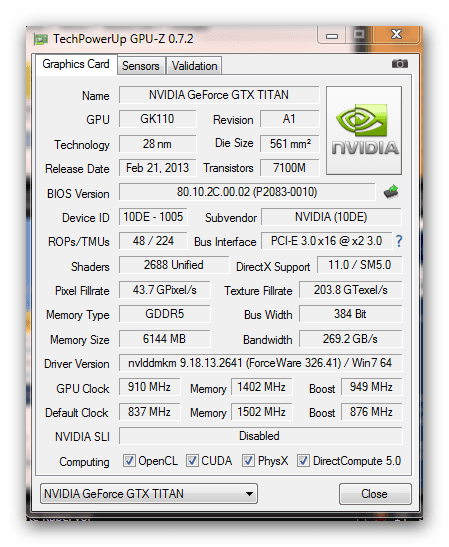Close the window with the X button
The height and width of the screenshot is (547, 449).
[396, 35]
